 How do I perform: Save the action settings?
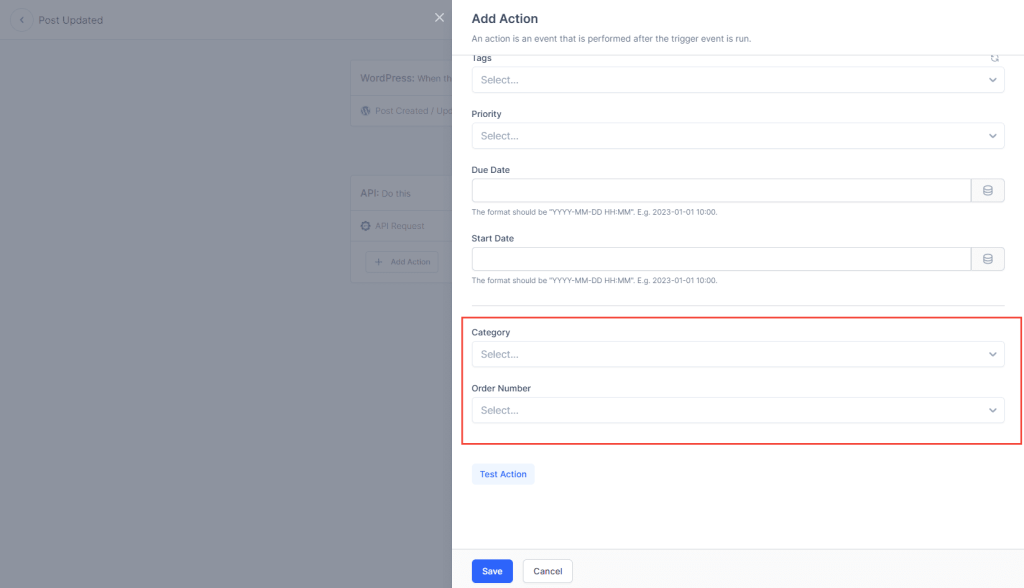(x=492, y=571)
